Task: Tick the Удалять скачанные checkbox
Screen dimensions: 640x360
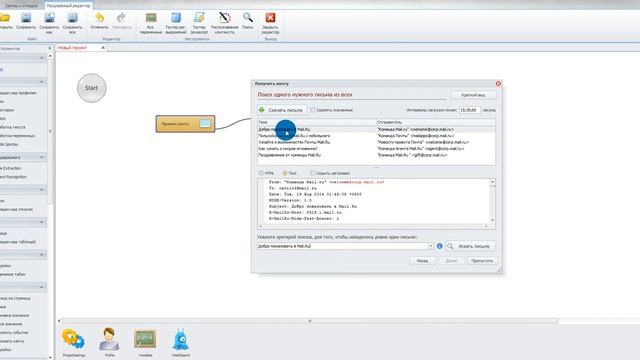Action: pyautogui.click(x=313, y=110)
